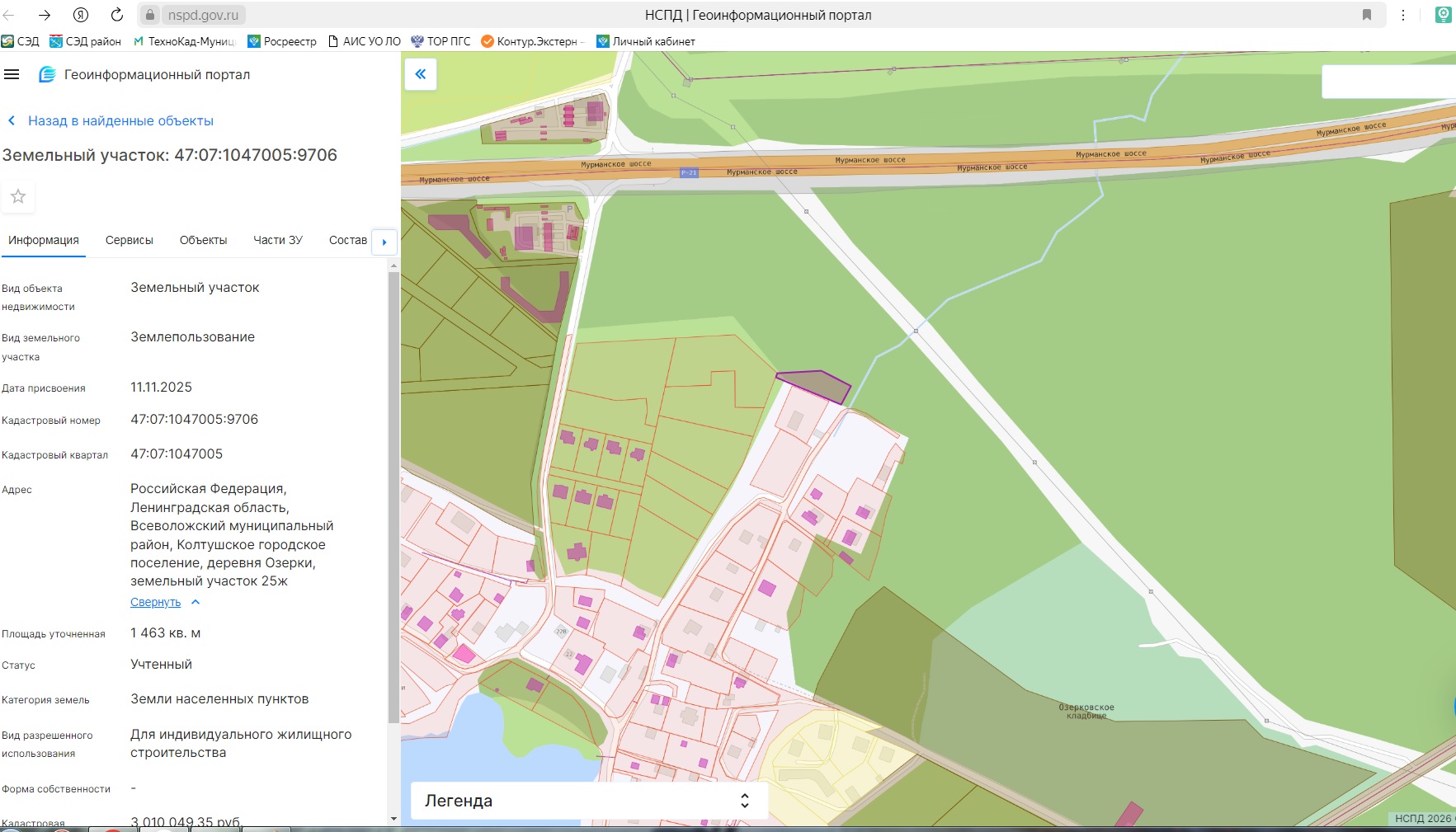1456x832 pixels.
Task: Open the browser three-dot menu
Action: (1403, 15)
